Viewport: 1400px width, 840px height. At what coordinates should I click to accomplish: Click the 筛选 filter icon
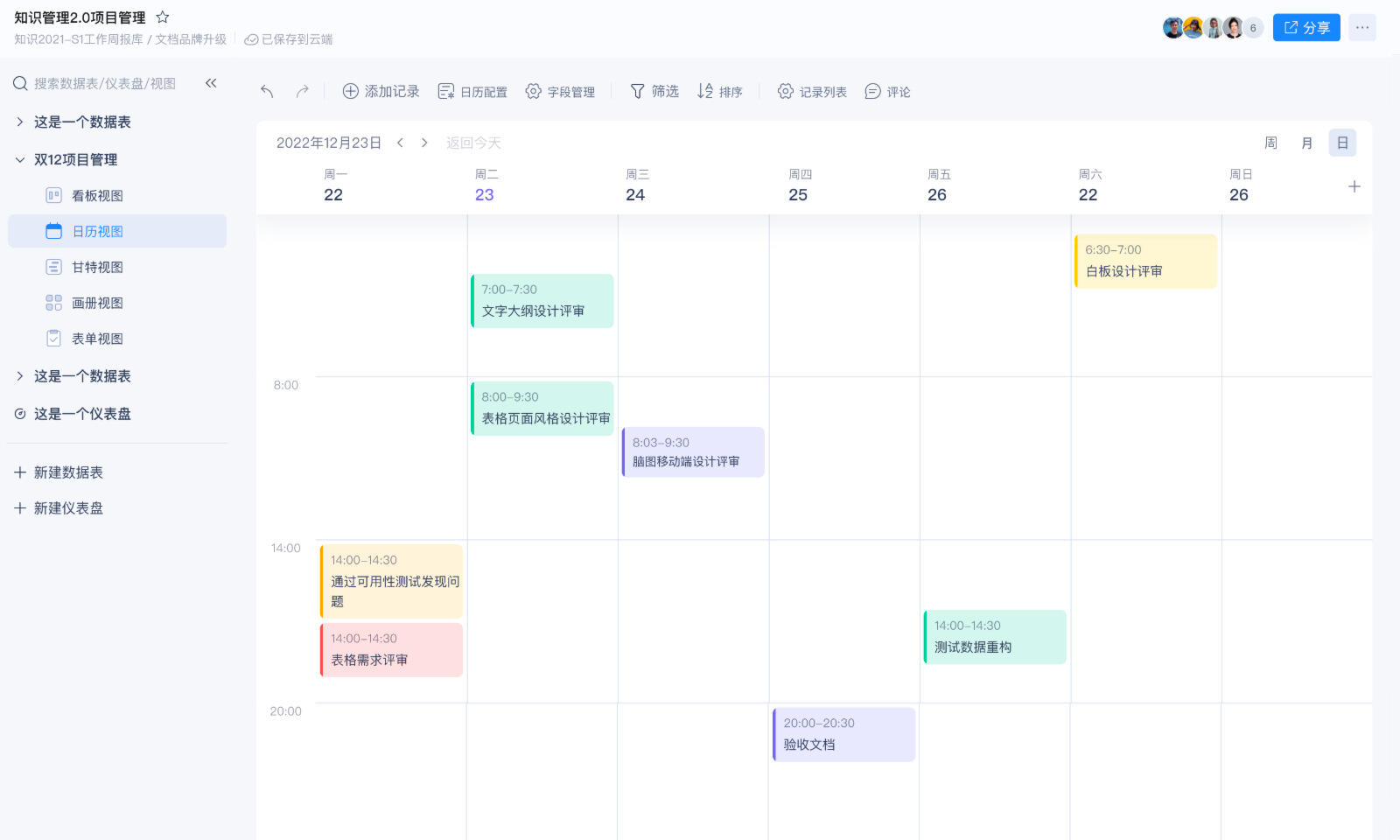pos(638,91)
